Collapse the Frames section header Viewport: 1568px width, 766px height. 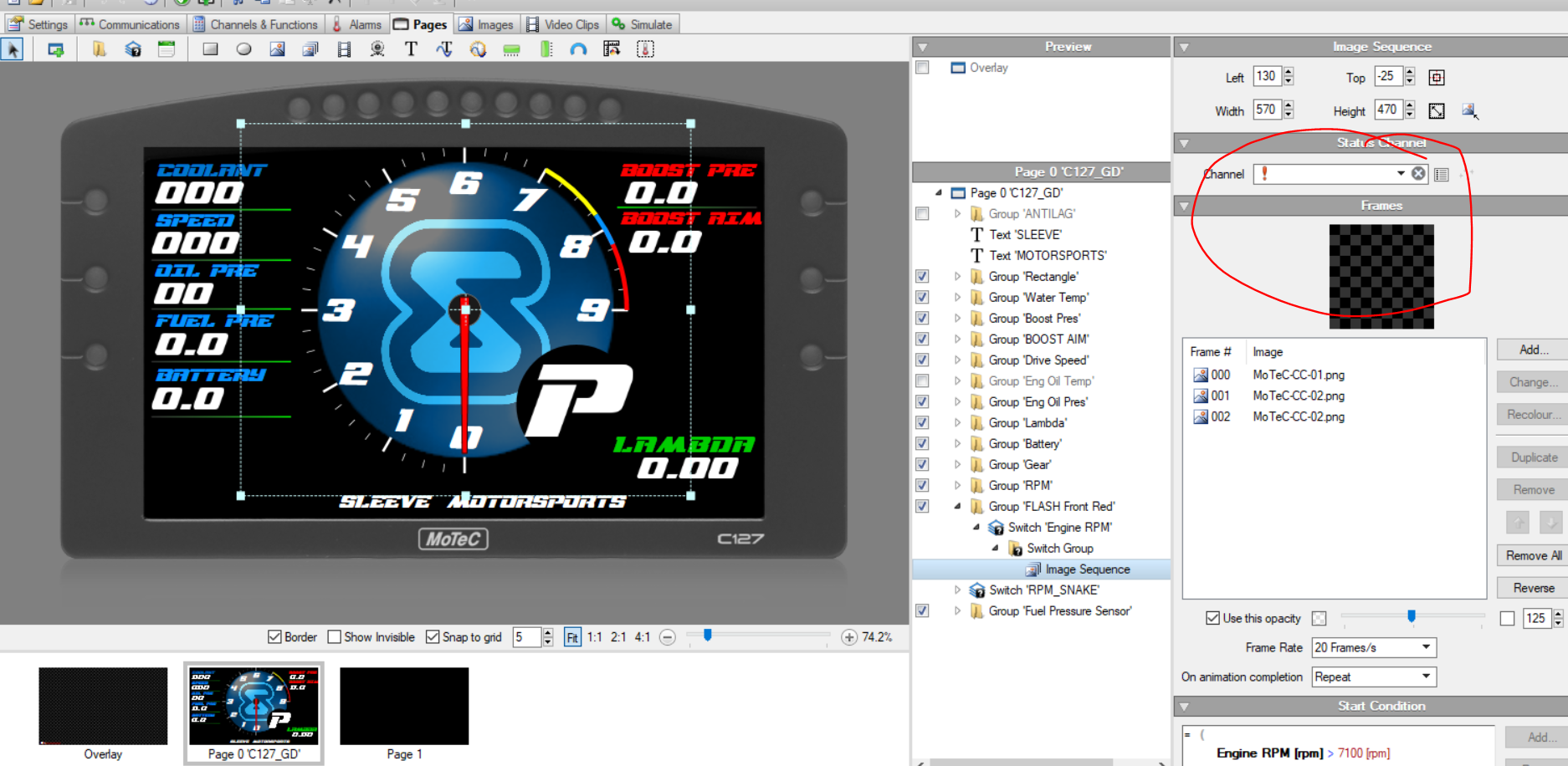[1184, 206]
